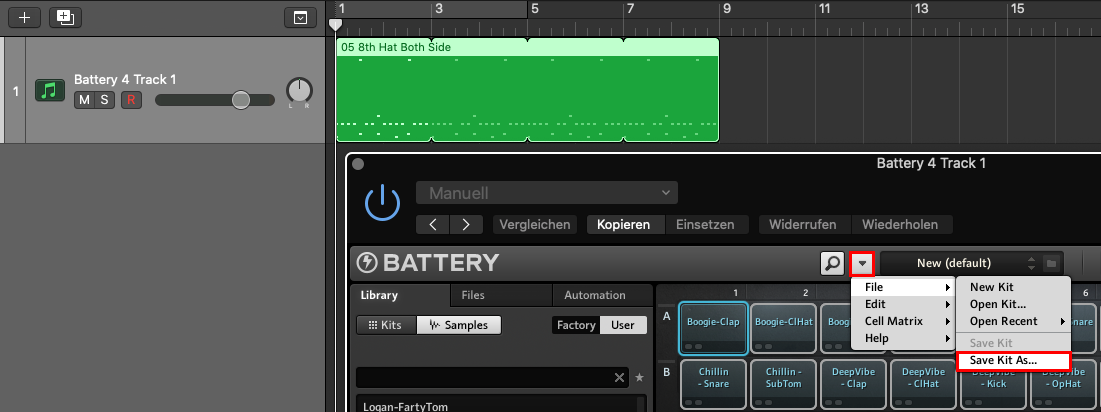Open the Cell Matrix submenu
1101x412 pixels.
pos(902,321)
